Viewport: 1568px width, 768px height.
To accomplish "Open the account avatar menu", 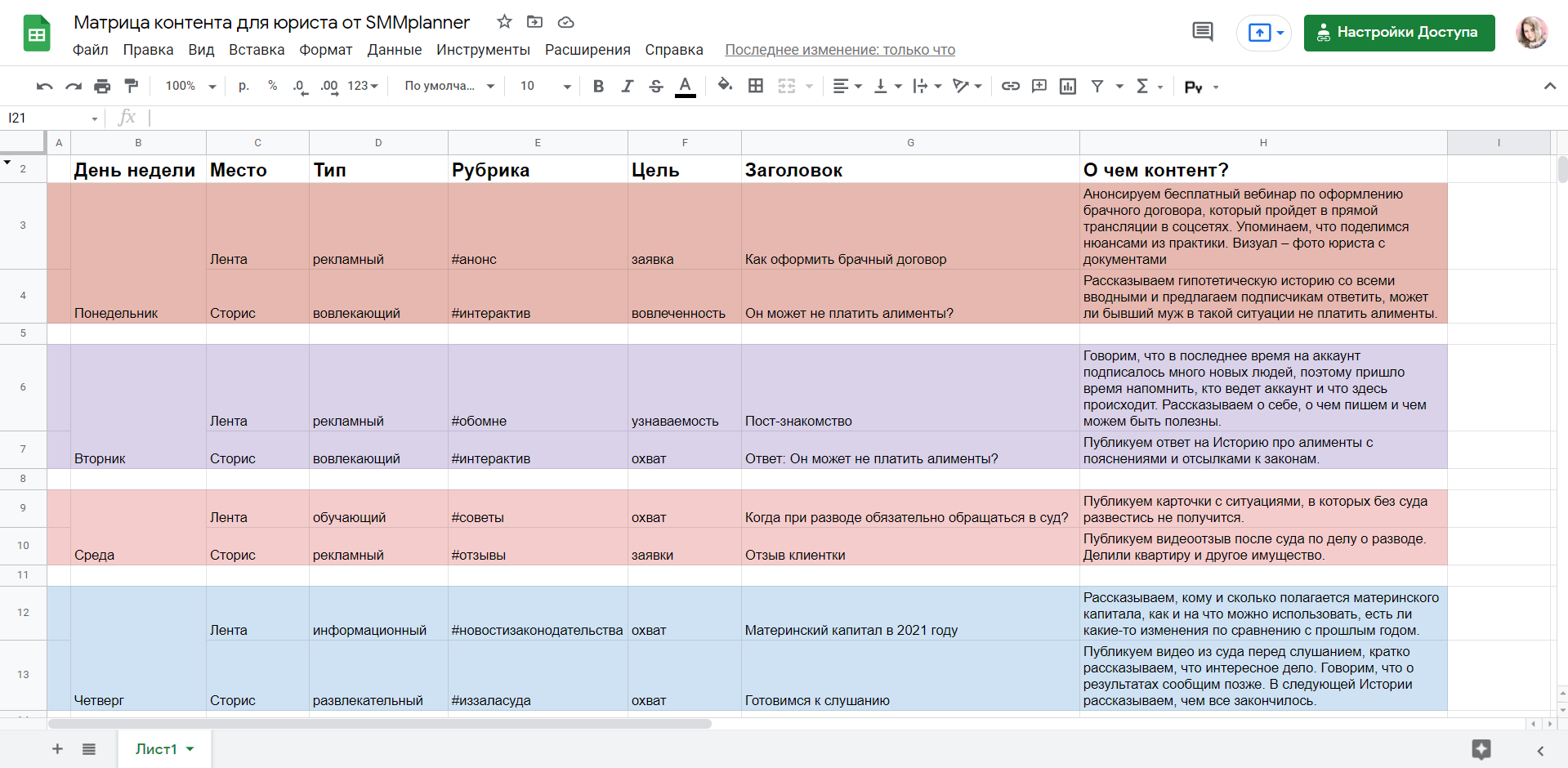I will tap(1531, 33).
